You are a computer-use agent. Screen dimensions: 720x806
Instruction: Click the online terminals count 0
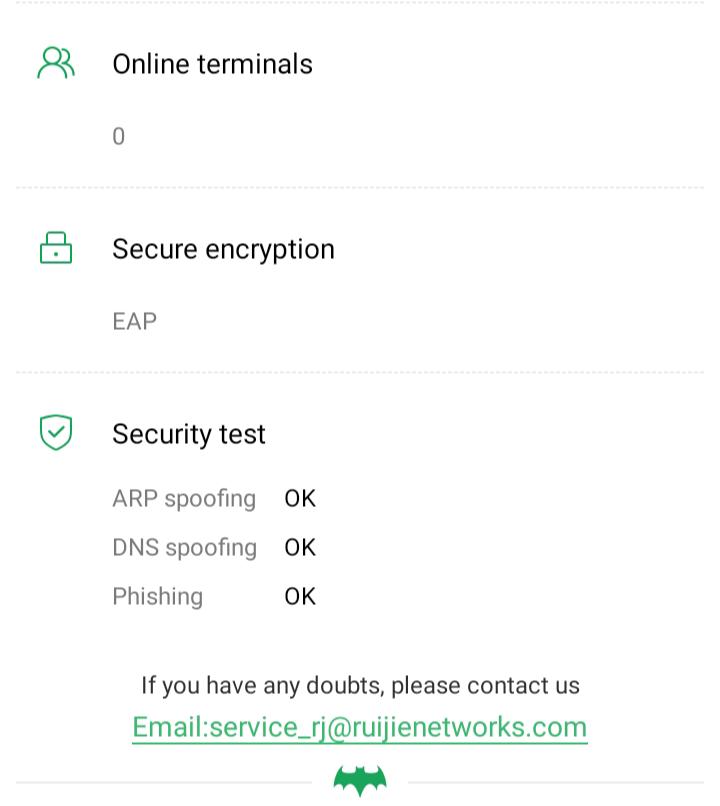click(119, 137)
